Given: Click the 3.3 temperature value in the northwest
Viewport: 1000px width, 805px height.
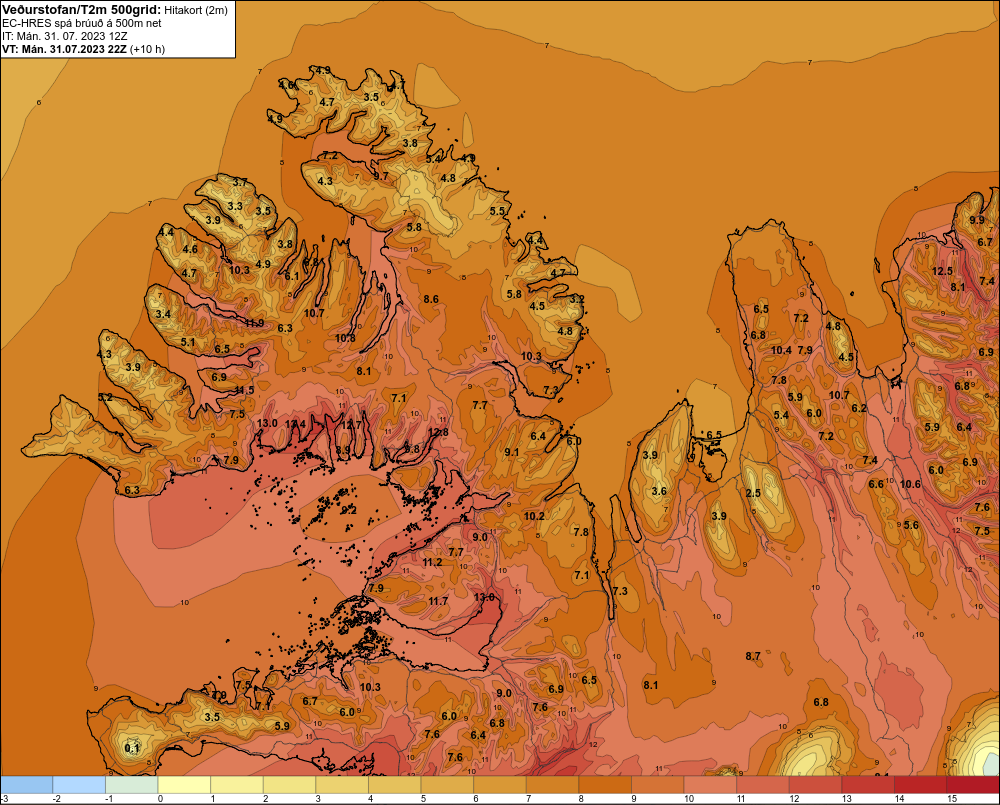Looking at the screenshot, I should pos(235,206).
